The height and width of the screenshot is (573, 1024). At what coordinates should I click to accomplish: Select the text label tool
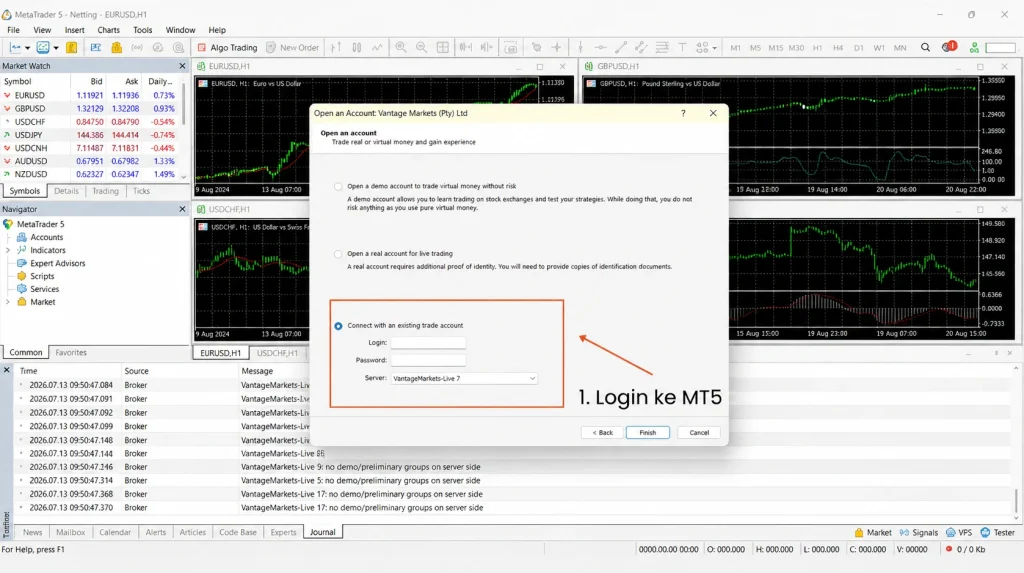tap(682, 48)
